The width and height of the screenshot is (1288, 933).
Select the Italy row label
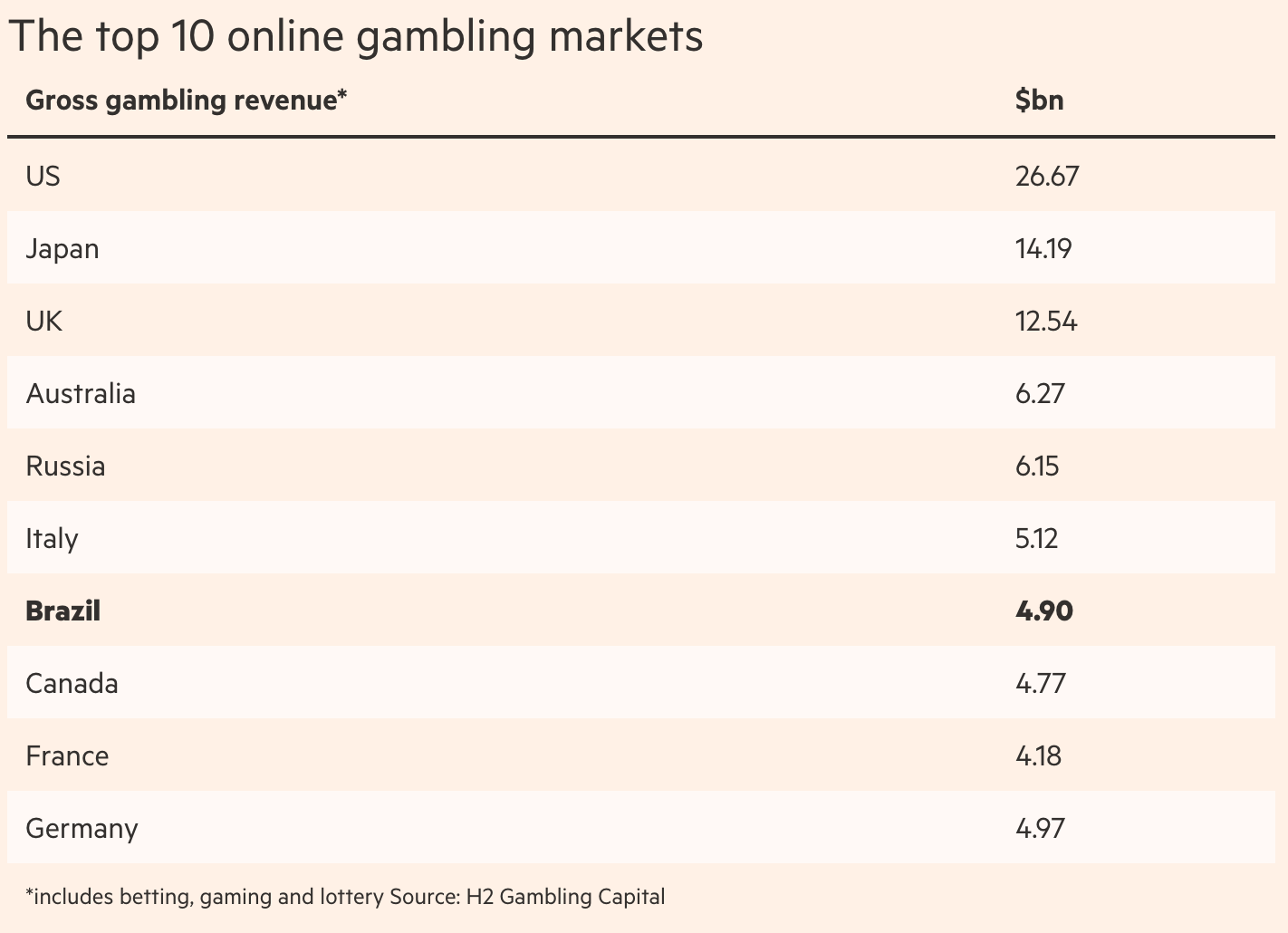[52, 538]
